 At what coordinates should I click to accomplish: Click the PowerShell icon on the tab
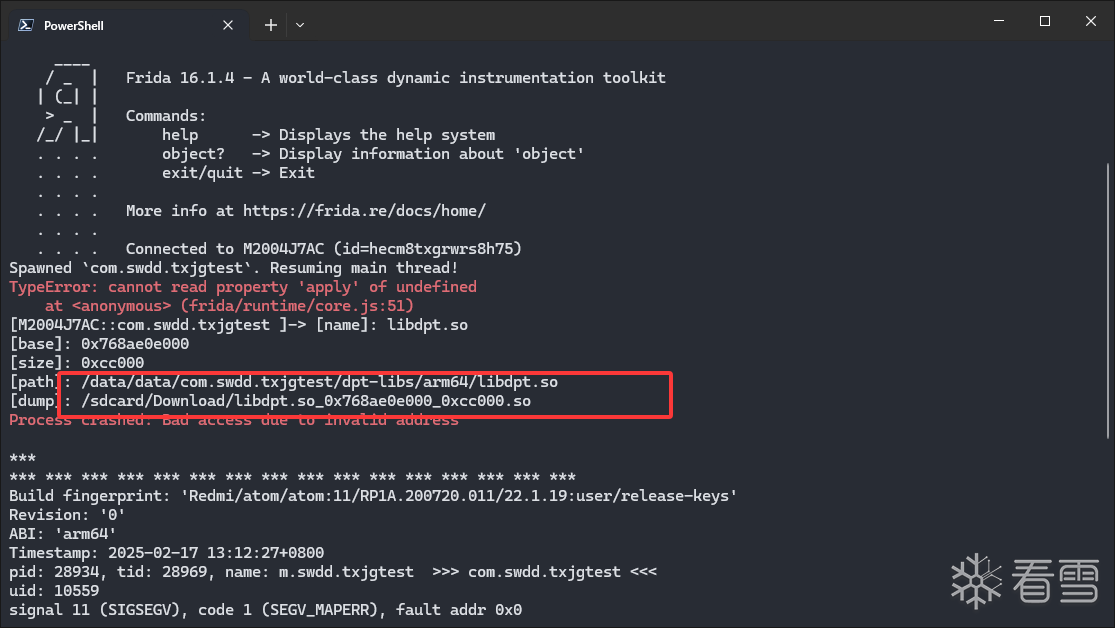pos(27,25)
